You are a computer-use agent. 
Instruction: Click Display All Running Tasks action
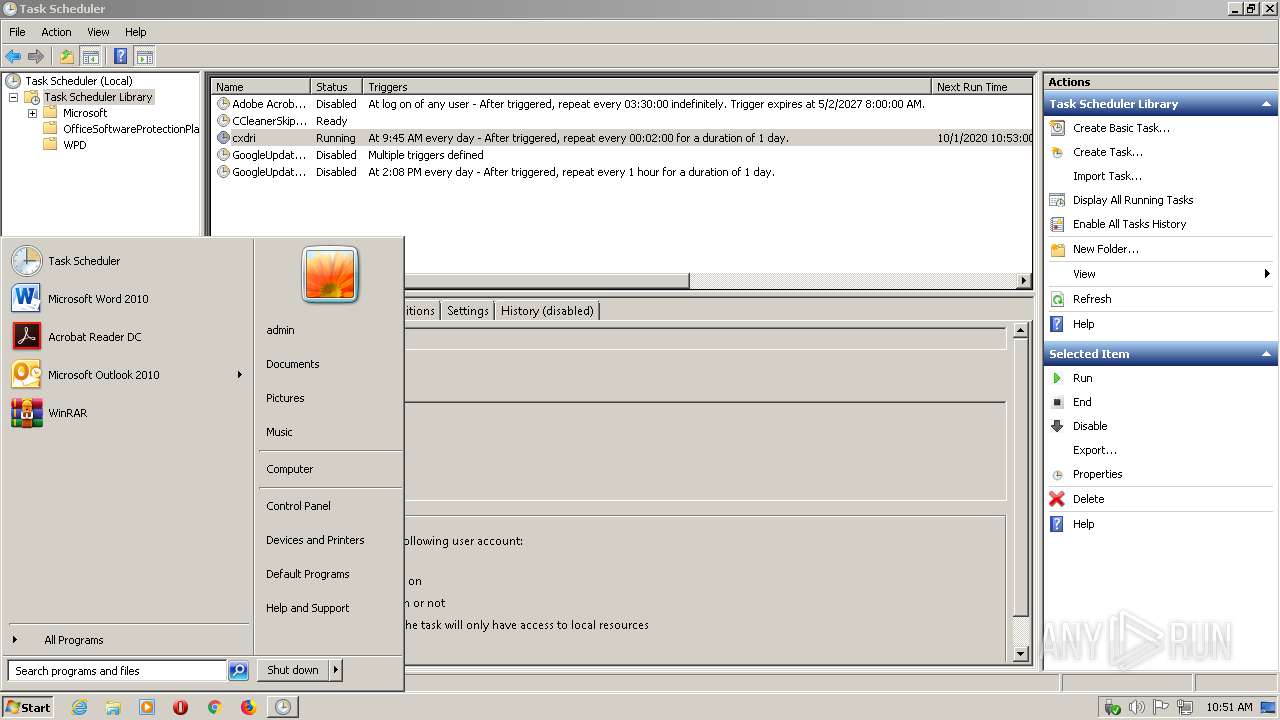point(1133,200)
